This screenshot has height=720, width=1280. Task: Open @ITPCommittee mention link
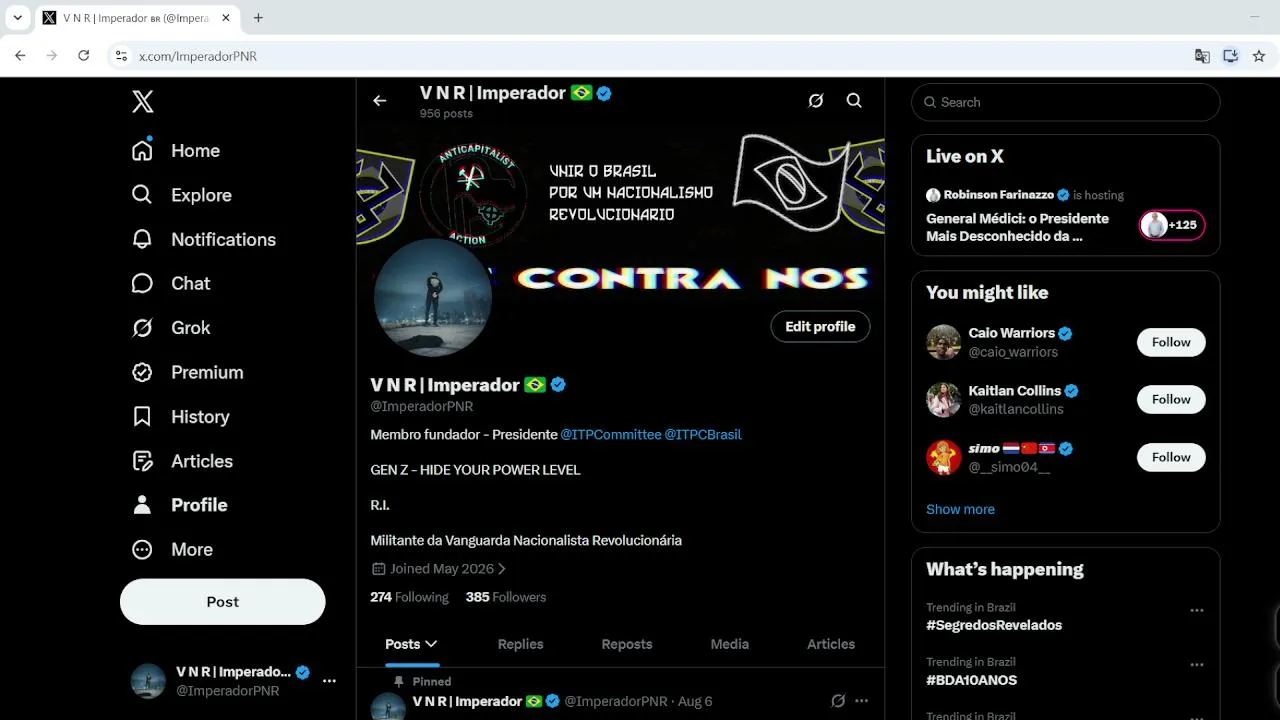coord(611,434)
